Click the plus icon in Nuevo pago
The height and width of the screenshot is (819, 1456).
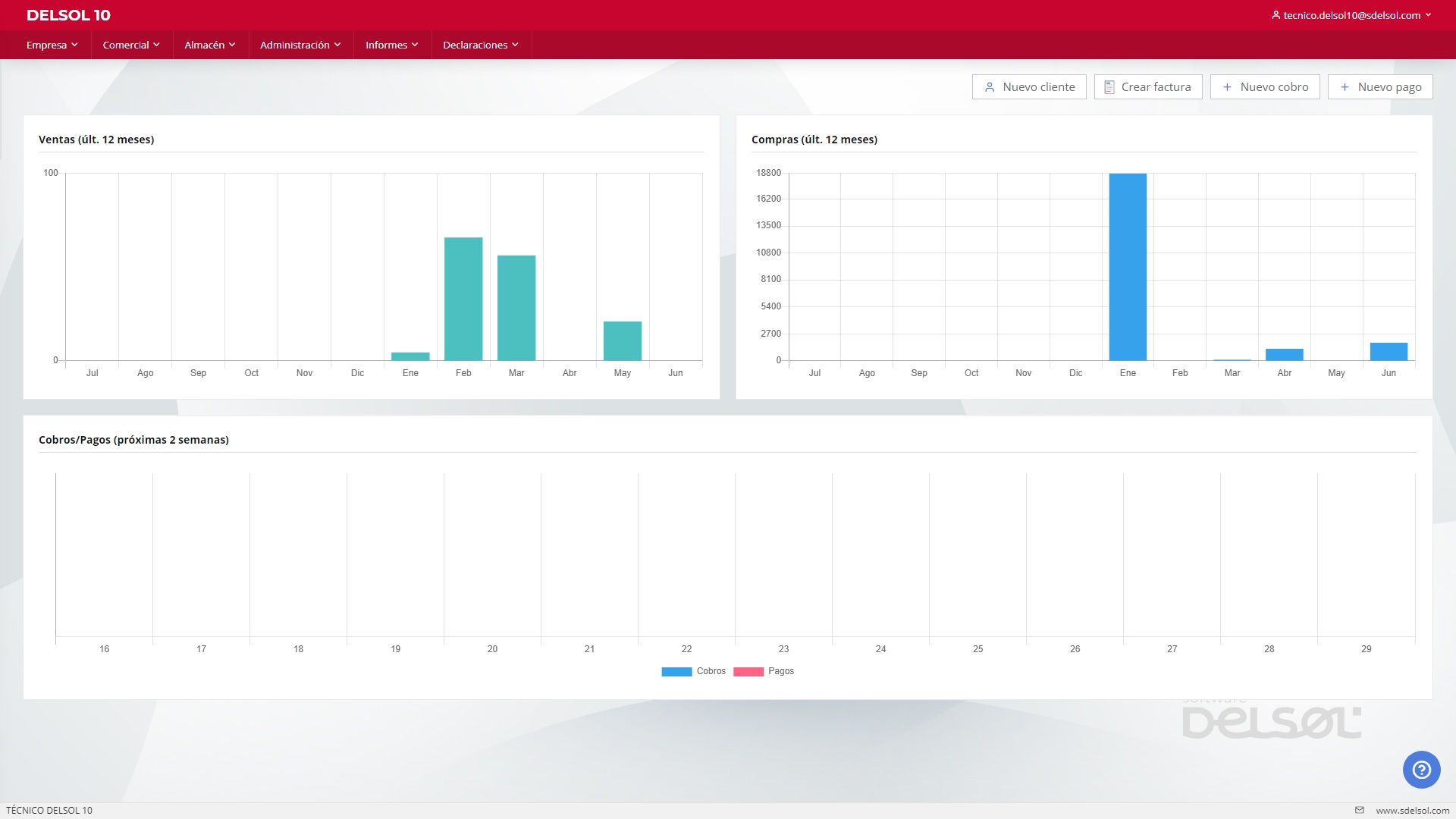[1345, 87]
